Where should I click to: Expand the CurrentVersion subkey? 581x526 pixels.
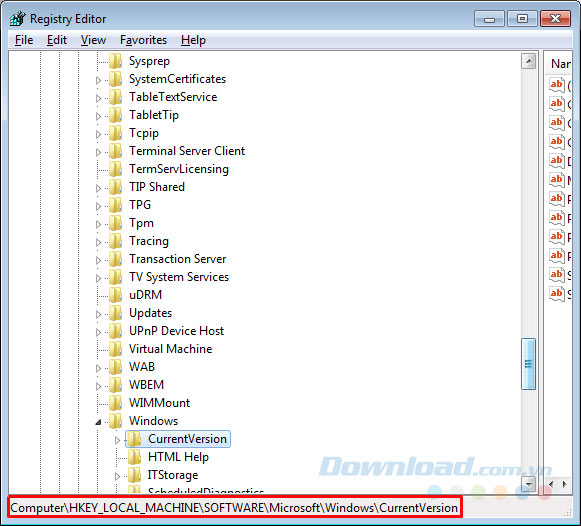117,440
